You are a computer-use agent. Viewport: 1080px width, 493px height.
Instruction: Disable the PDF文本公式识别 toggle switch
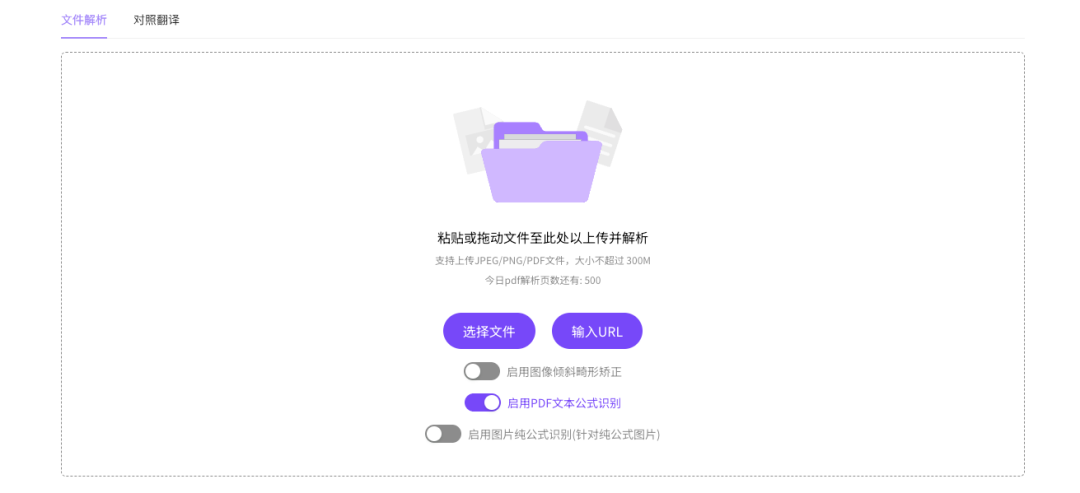pyautogui.click(x=482, y=403)
